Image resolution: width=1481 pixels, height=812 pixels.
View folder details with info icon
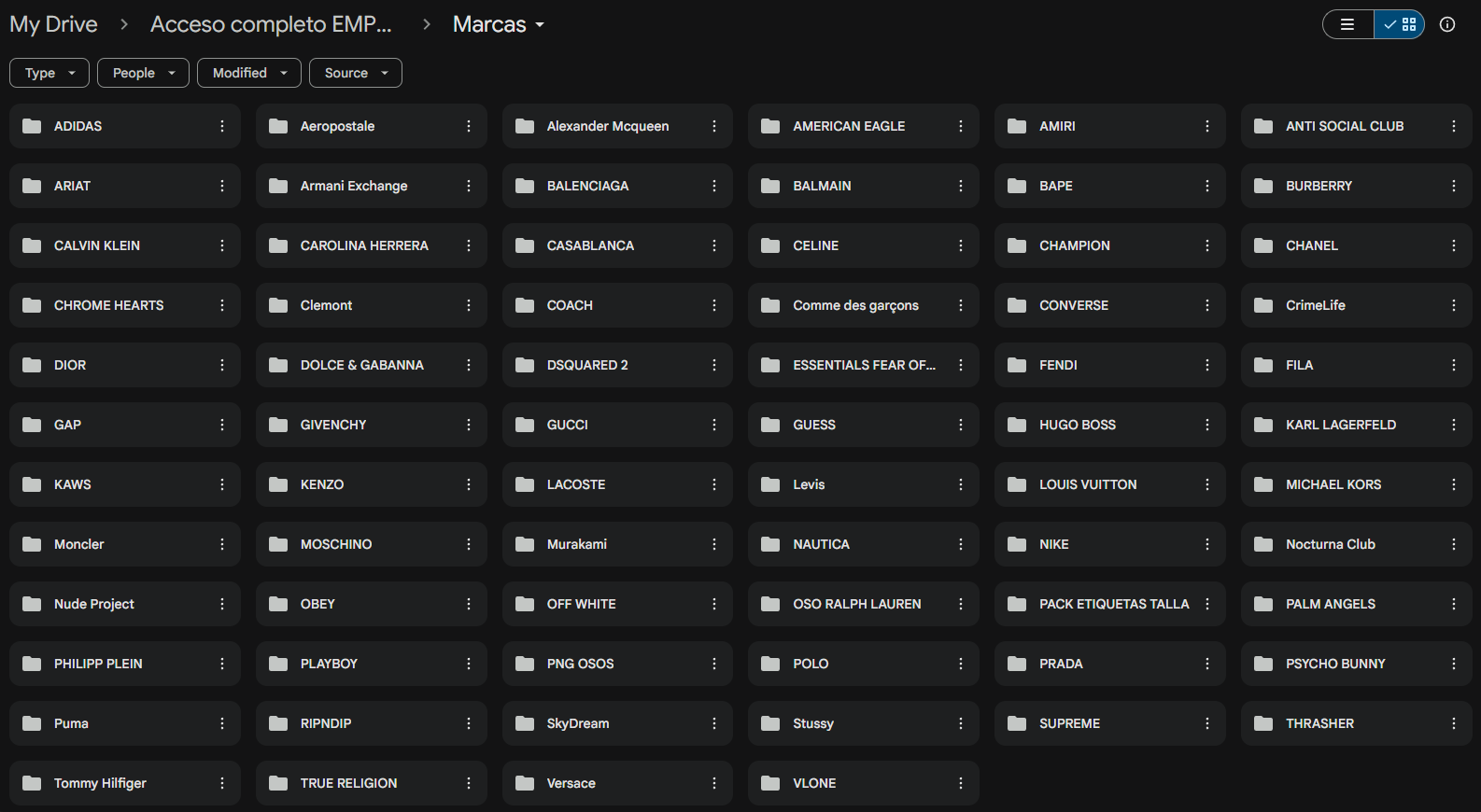click(1447, 24)
